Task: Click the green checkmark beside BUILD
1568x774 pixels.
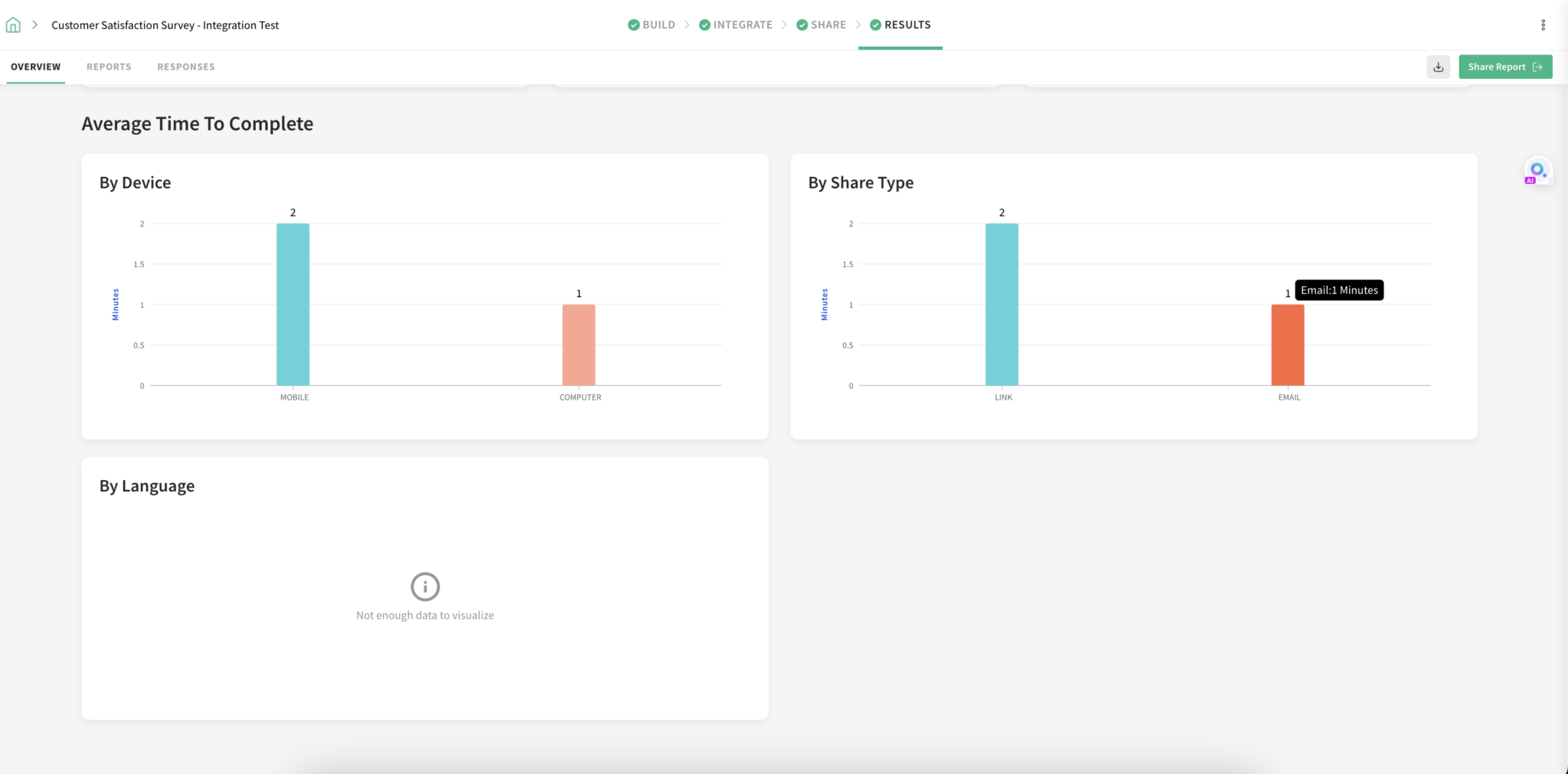Action: point(633,24)
